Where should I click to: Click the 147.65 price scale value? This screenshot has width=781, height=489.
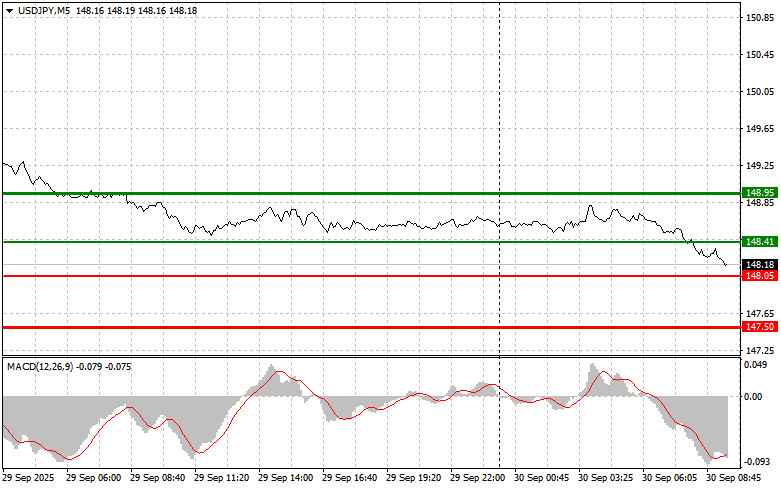[x=760, y=314]
